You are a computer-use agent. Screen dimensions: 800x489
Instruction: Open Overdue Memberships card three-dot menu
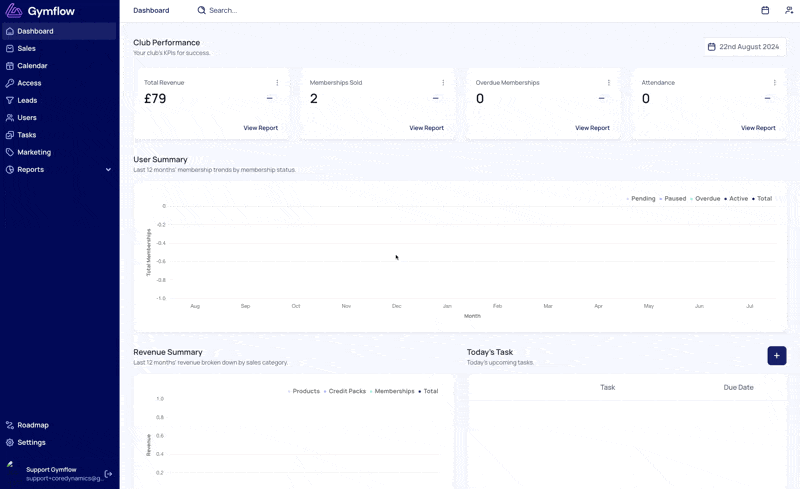click(x=609, y=83)
